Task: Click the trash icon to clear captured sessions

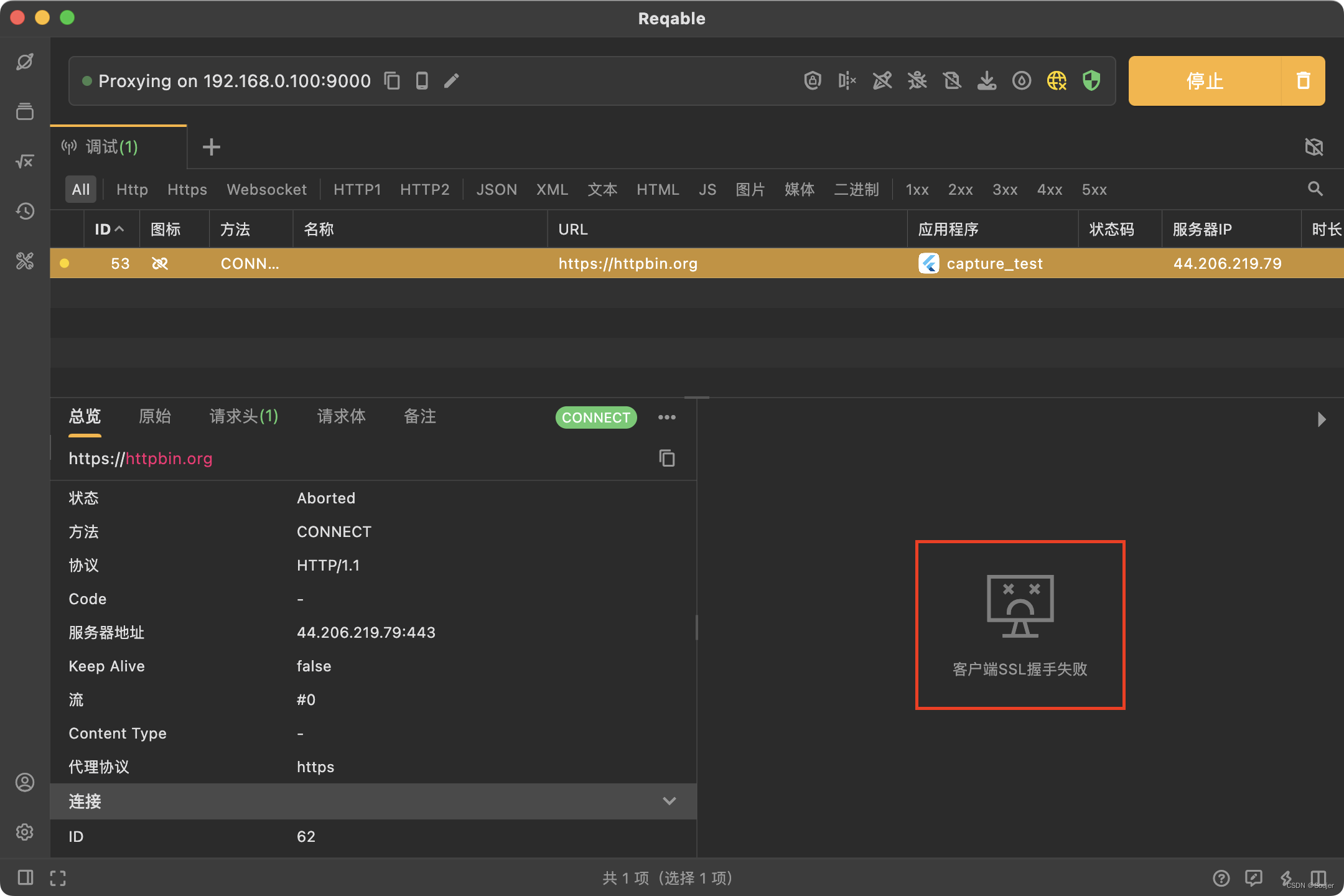Action: 1303,81
